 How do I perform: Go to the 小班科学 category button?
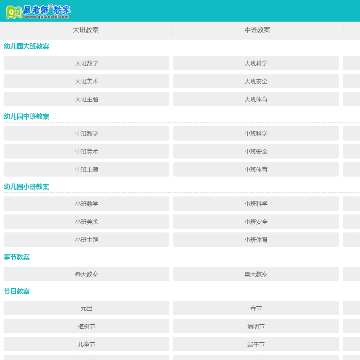coord(256,204)
